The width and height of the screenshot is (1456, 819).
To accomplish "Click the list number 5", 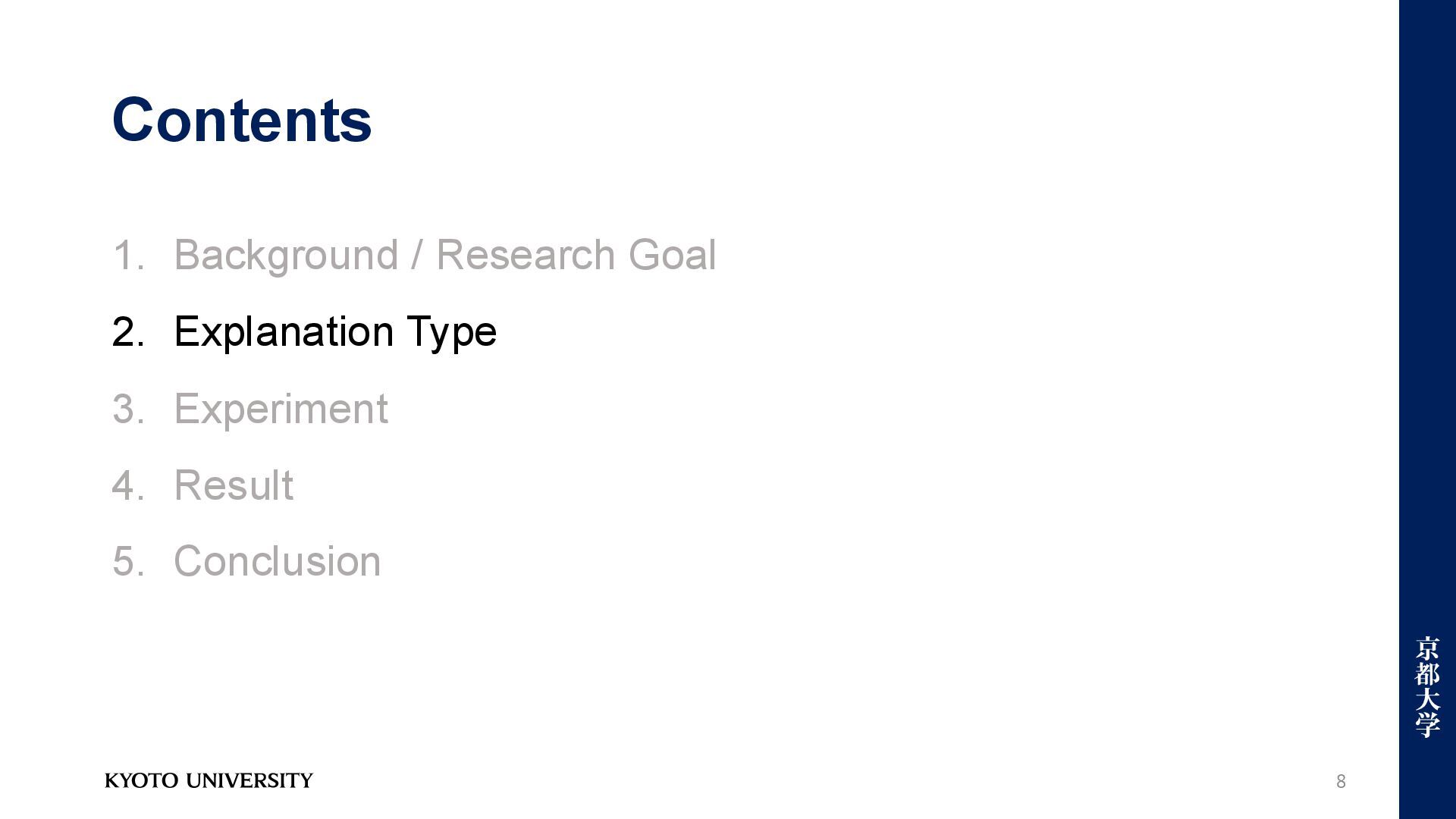I will coord(128,561).
